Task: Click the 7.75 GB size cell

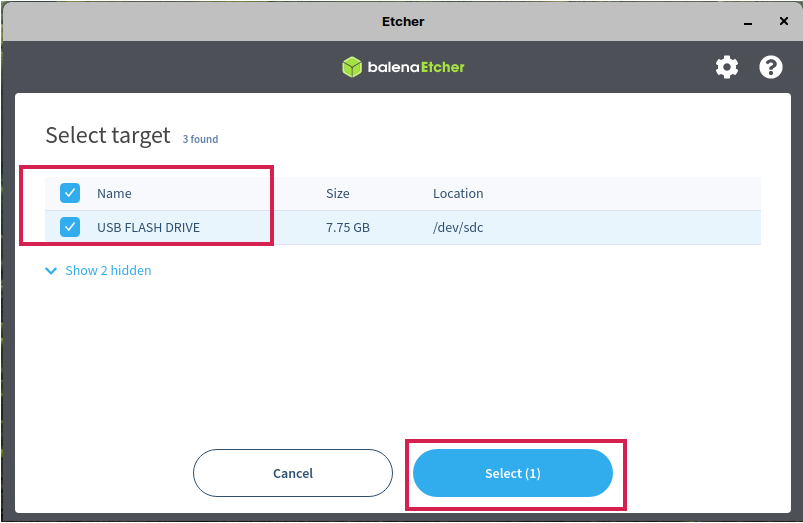Action: pyautogui.click(x=348, y=228)
